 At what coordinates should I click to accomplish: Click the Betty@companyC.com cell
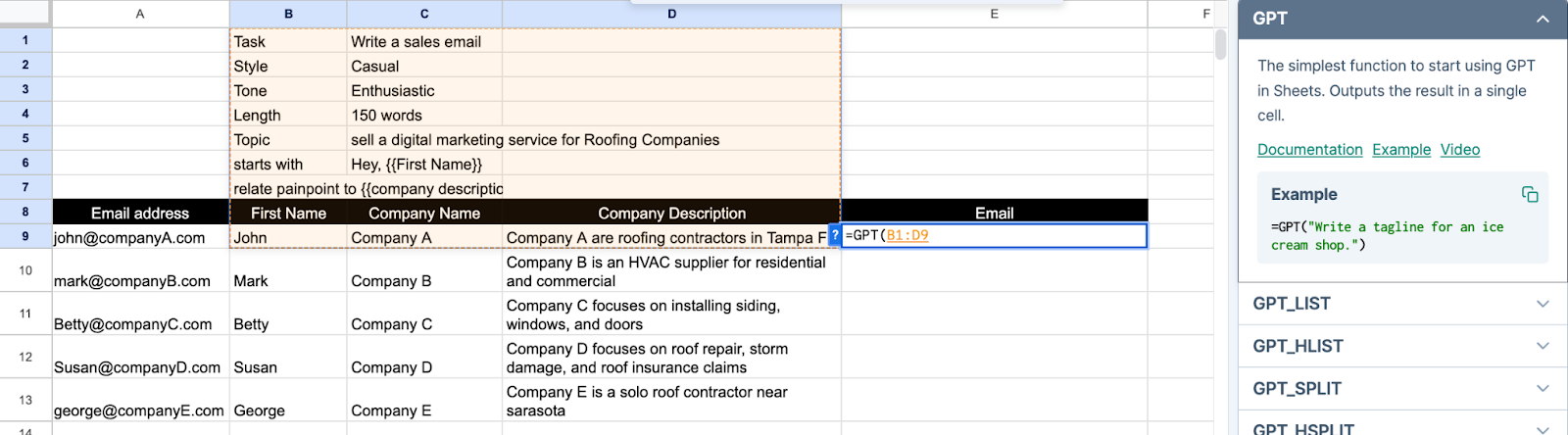coord(140,314)
